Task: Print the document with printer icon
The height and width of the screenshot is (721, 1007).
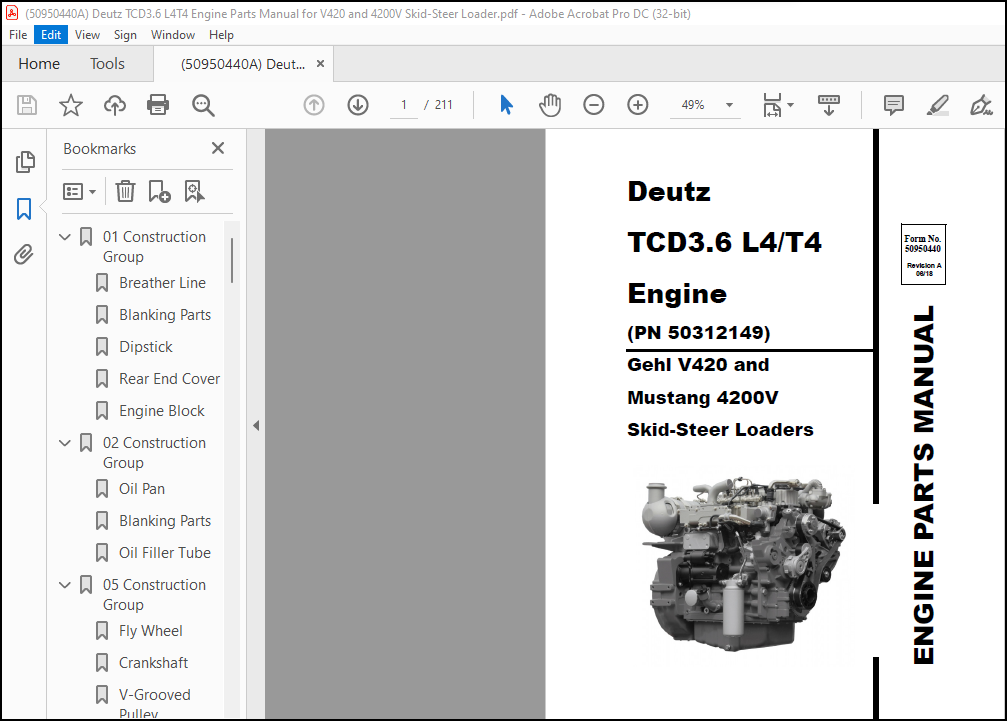Action: pyautogui.click(x=158, y=105)
